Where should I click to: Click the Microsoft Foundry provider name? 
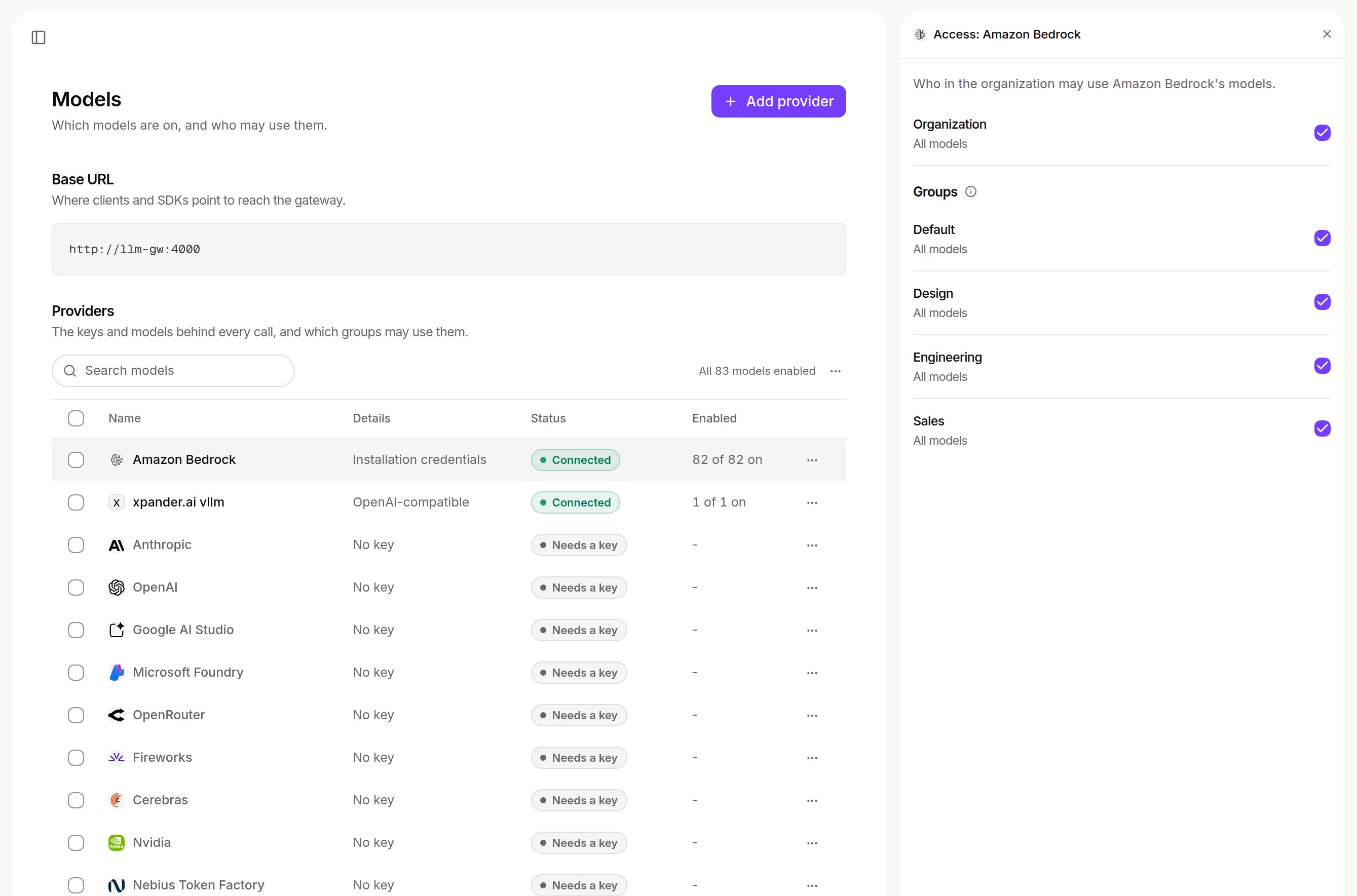pos(188,673)
